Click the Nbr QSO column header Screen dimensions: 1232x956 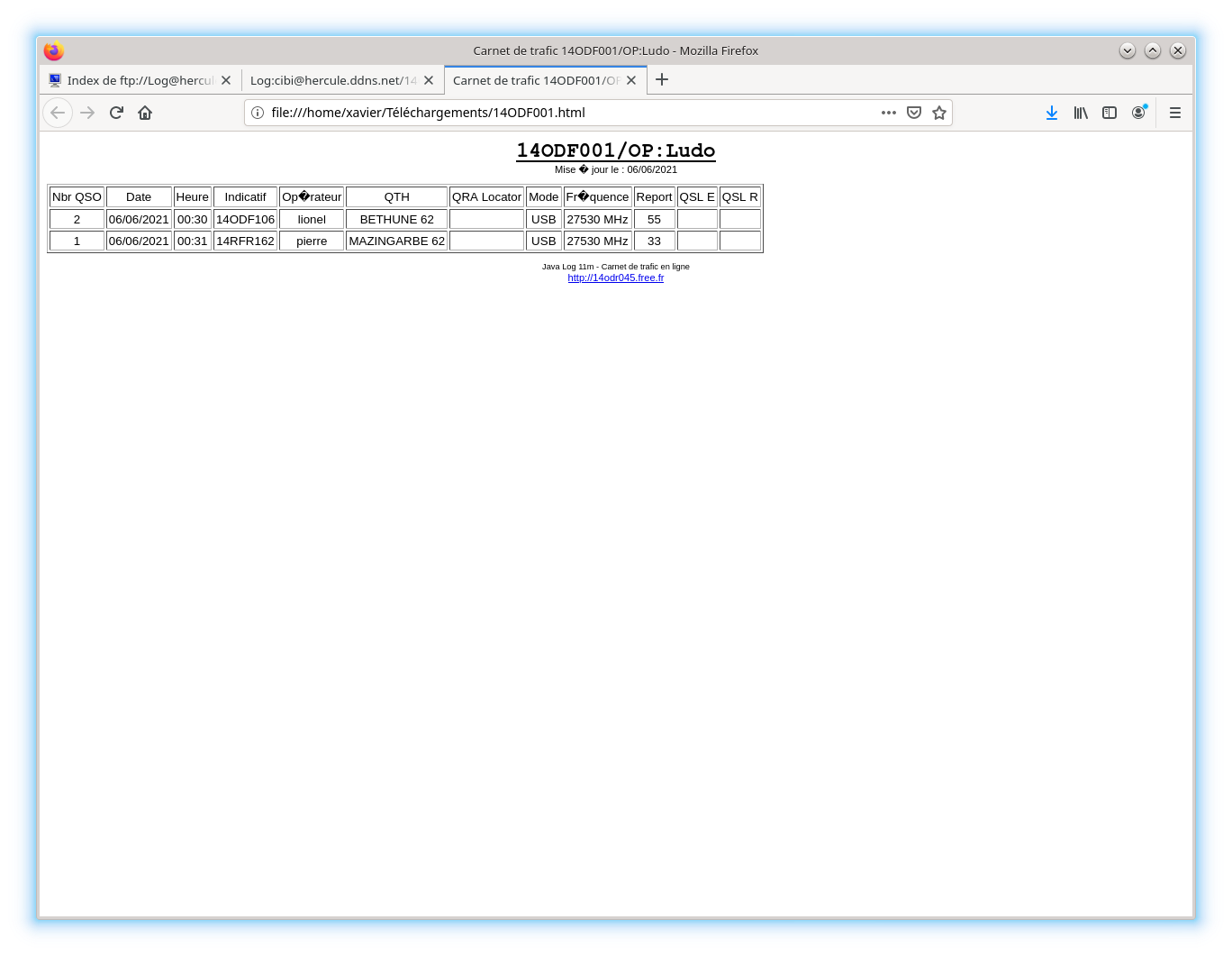77,197
